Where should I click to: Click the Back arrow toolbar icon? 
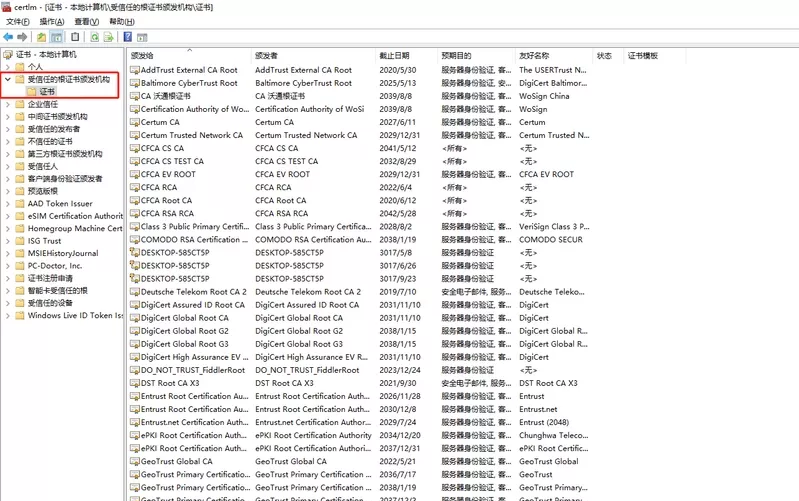(9, 37)
